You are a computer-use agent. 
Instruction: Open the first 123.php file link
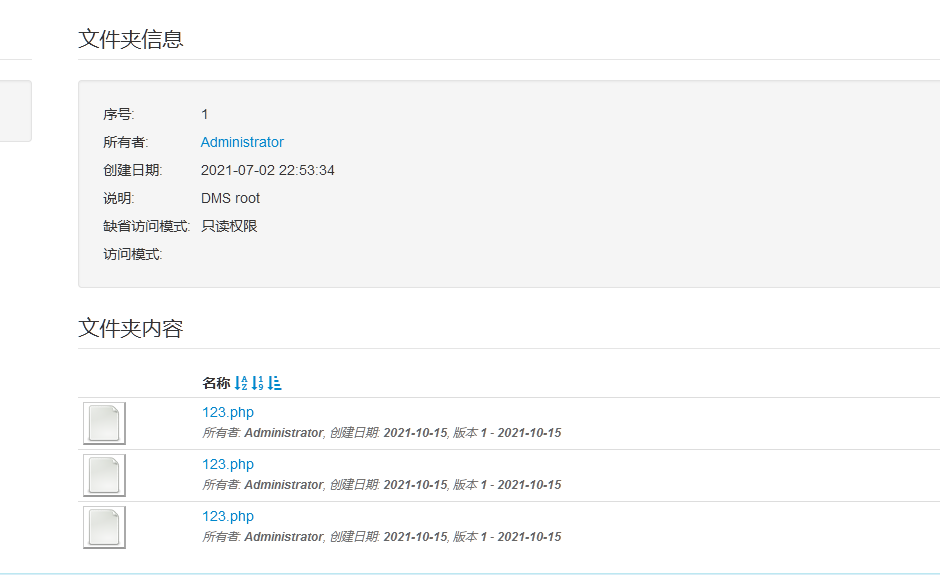pyautogui.click(x=228, y=412)
